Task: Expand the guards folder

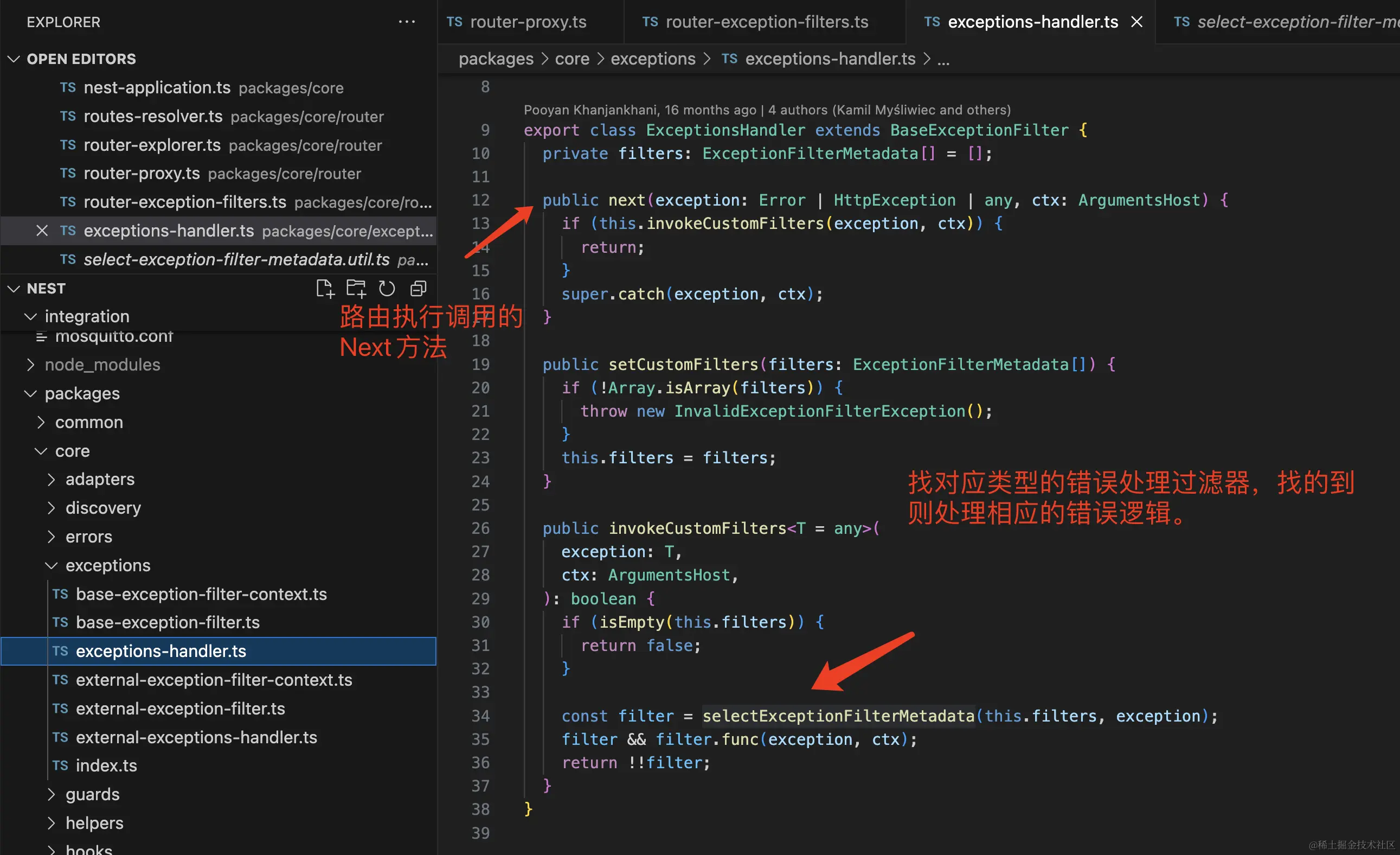Action: pos(51,794)
